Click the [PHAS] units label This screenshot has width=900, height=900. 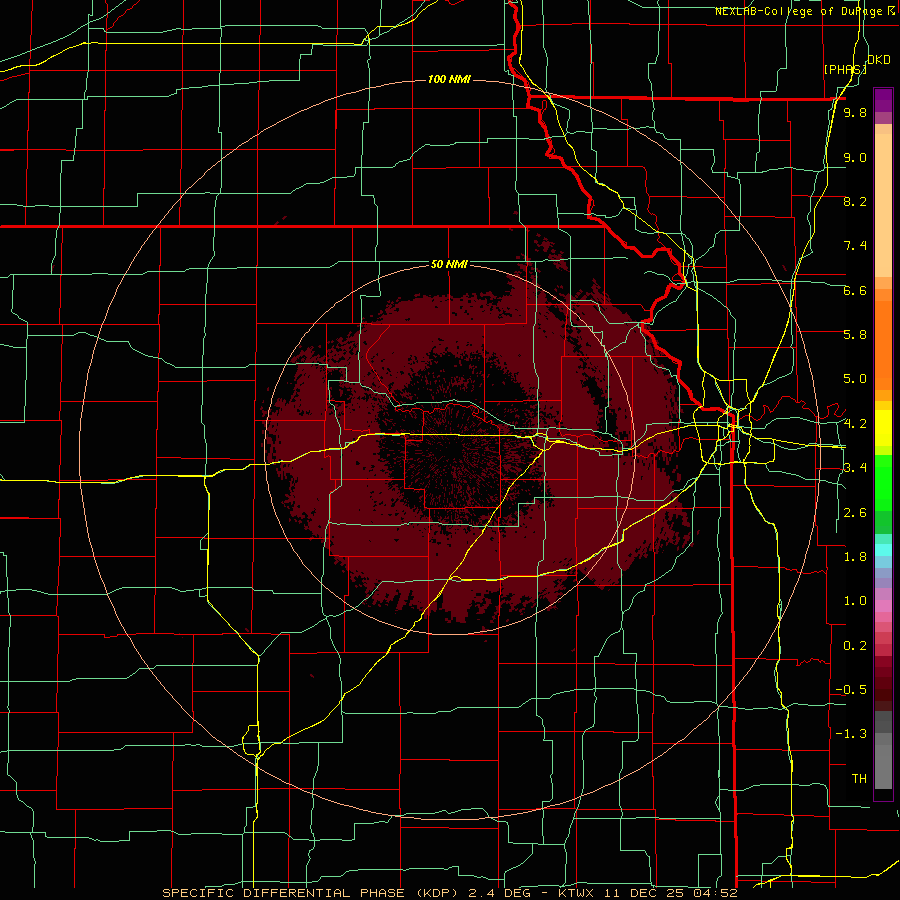click(x=845, y=69)
